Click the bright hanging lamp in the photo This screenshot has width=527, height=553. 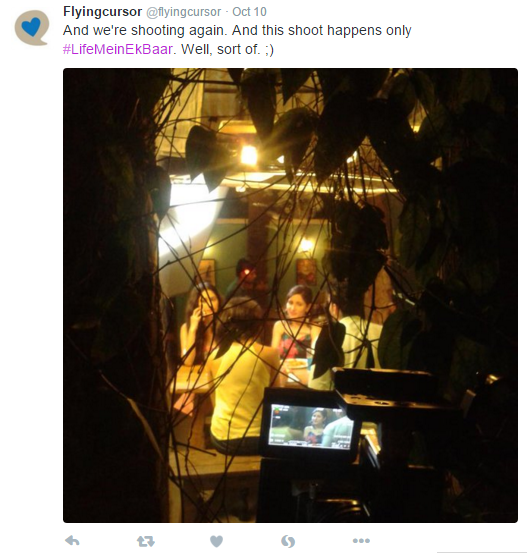click(249, 155)
